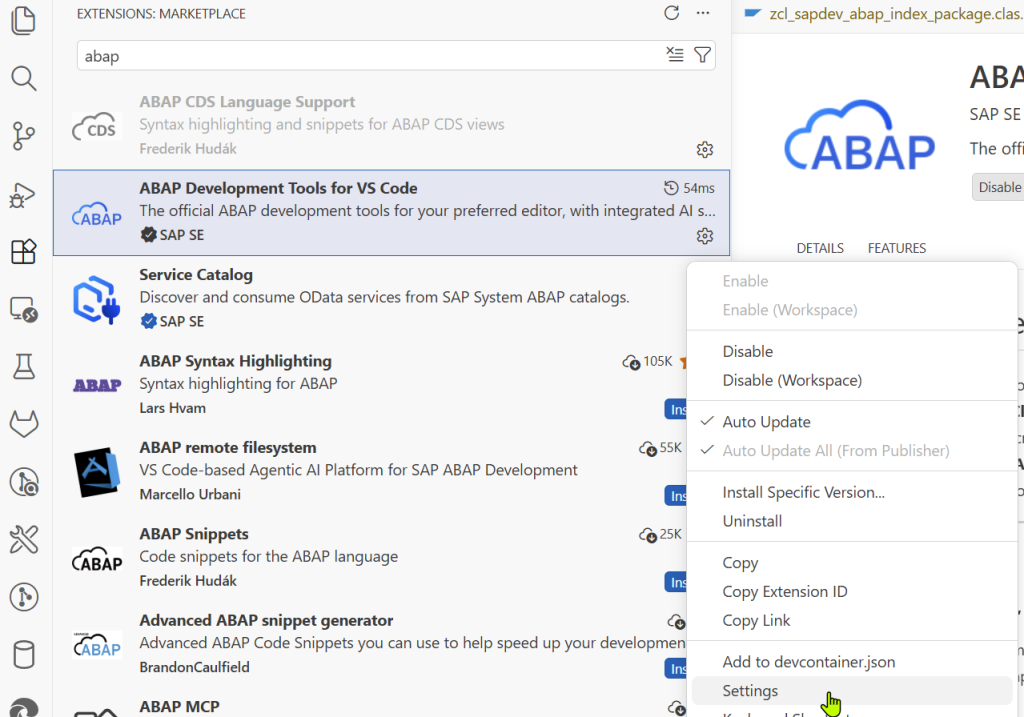Choose Disable (Workspace) in context menu
Screen dimensions: 1024x717
pyautogui.click(x=852, y=380)
